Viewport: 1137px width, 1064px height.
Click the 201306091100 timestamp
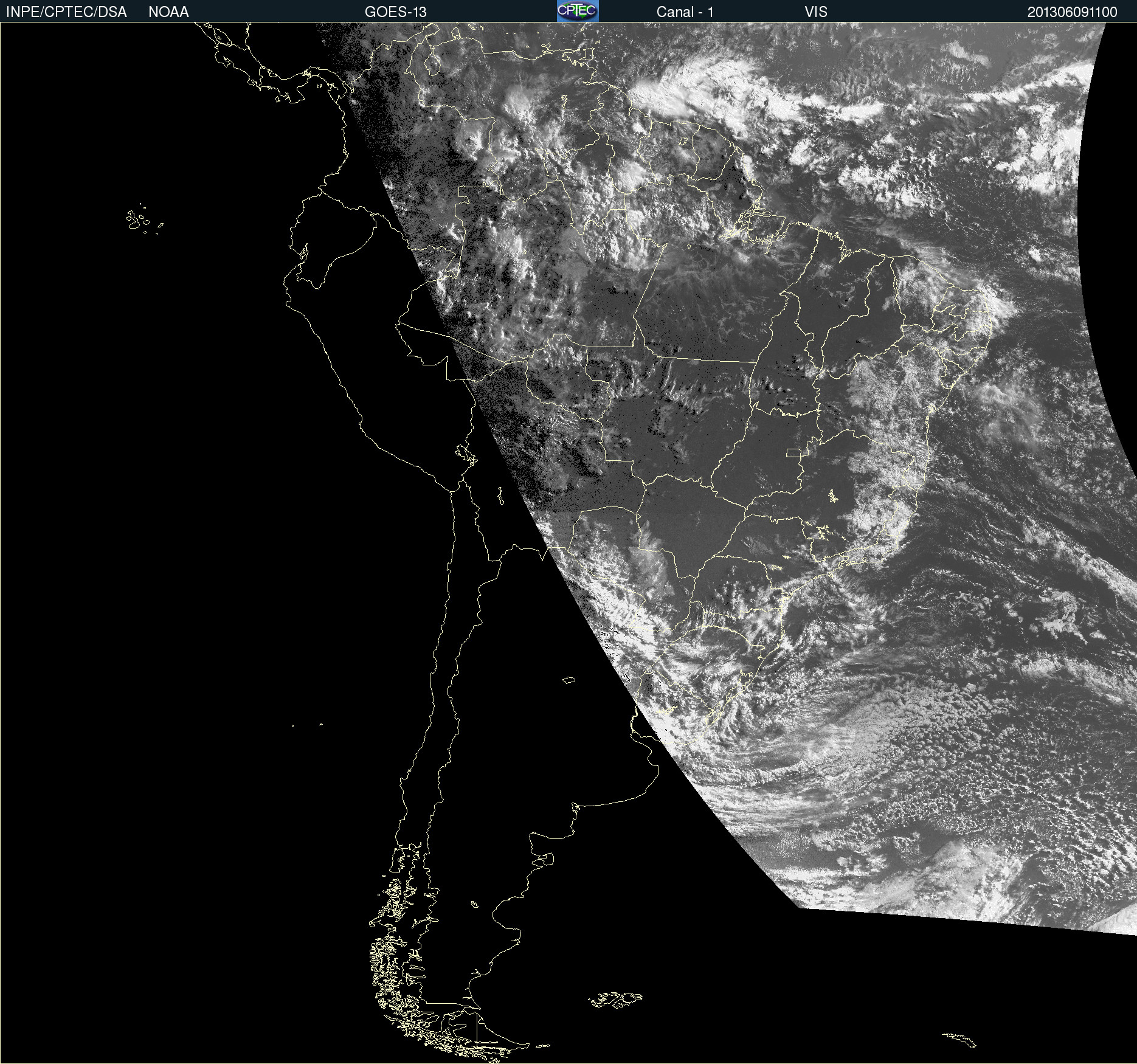point(1073,12)
